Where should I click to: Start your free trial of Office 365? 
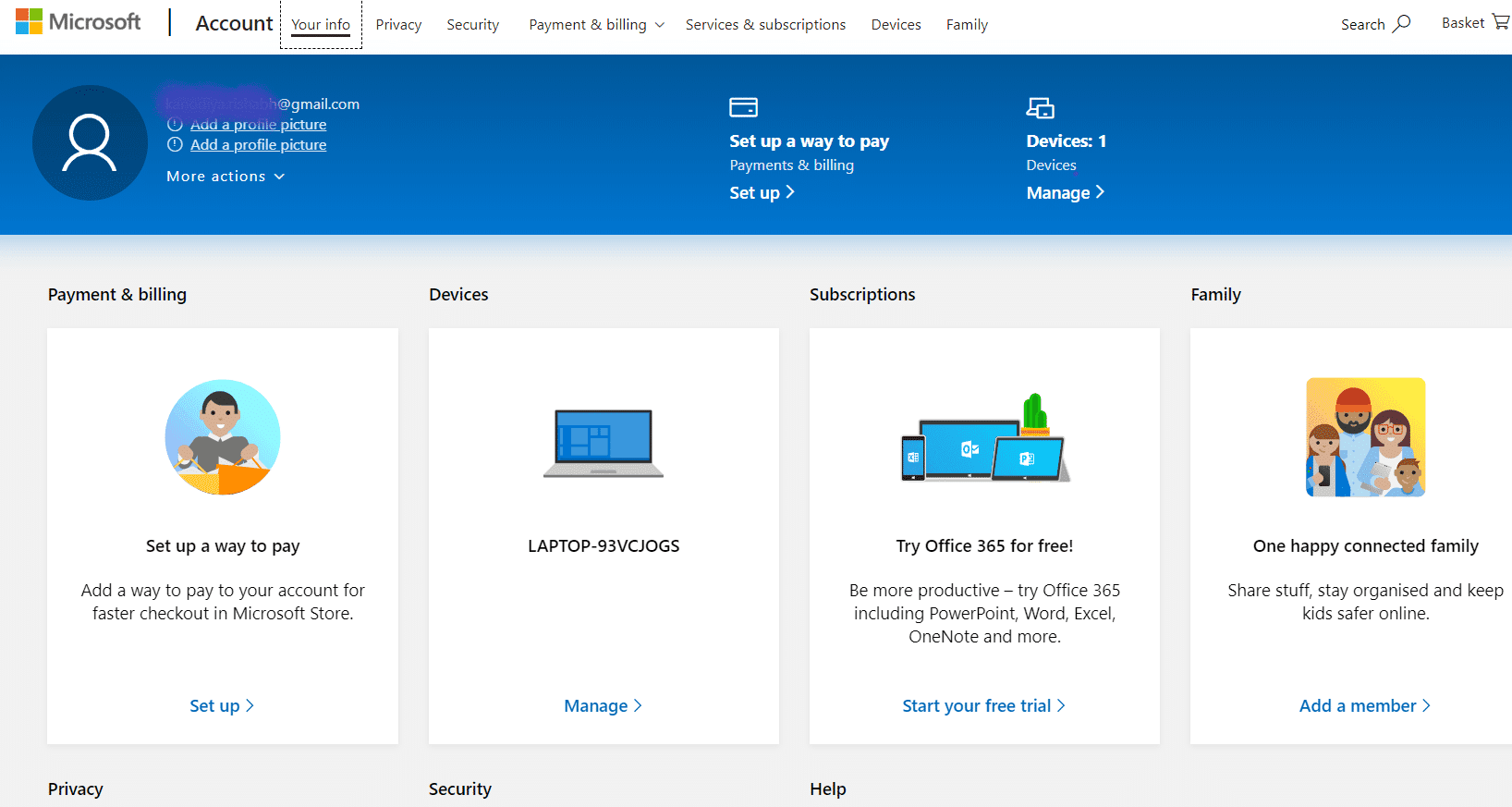(984, 705)
